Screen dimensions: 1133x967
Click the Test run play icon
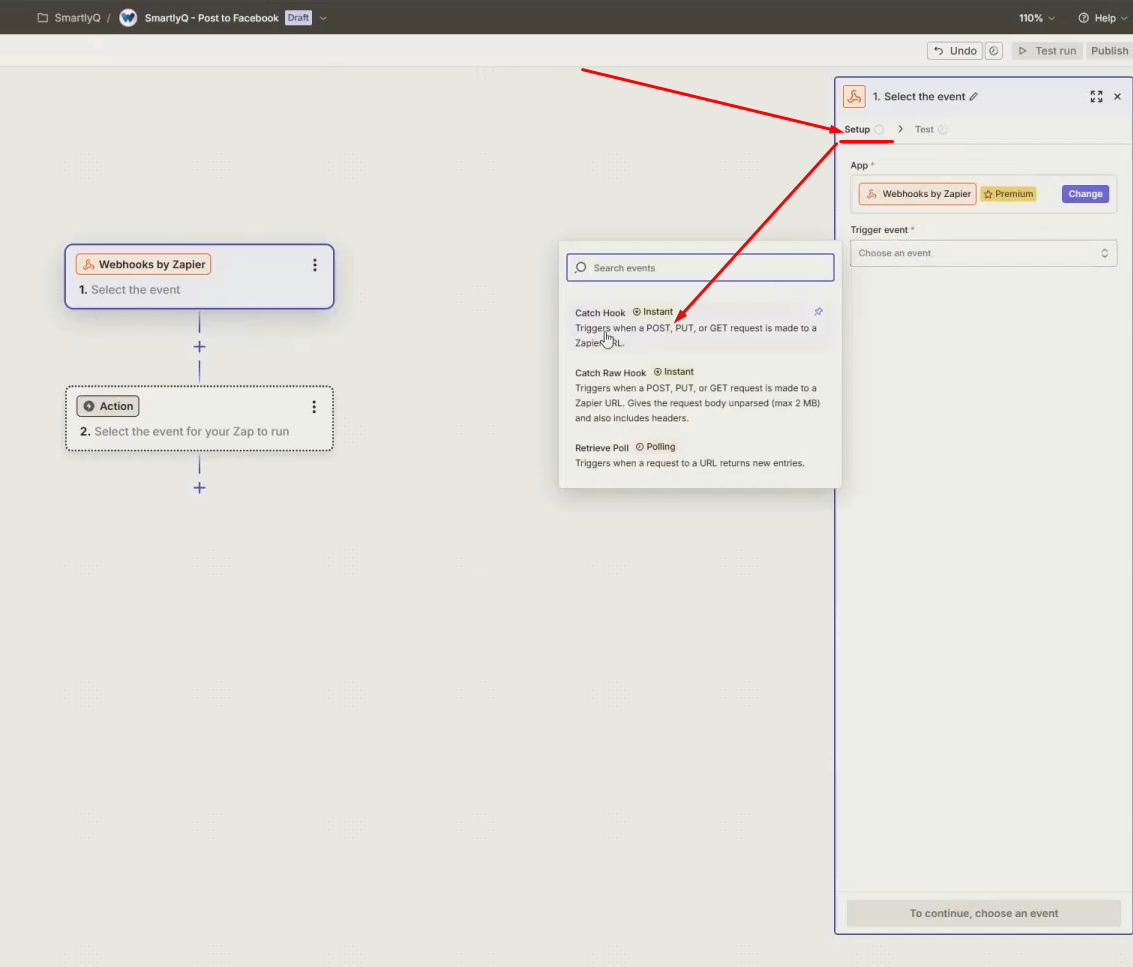click(x=1022, y=51)
